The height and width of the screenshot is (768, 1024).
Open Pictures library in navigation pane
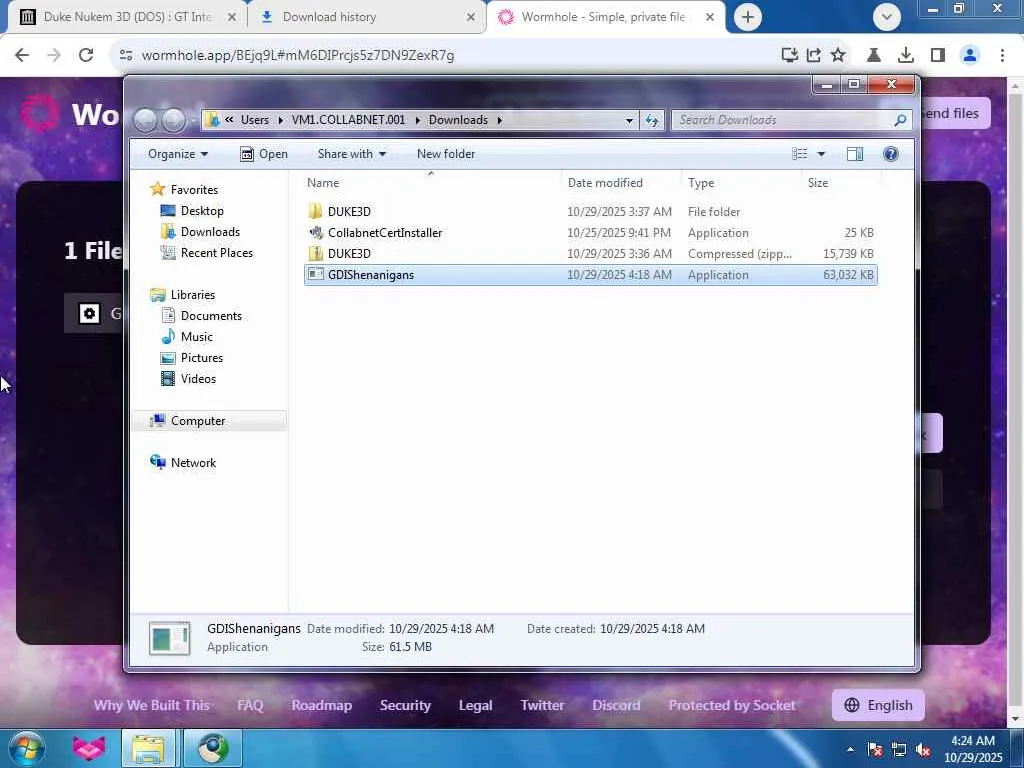[x=202, y=358]
